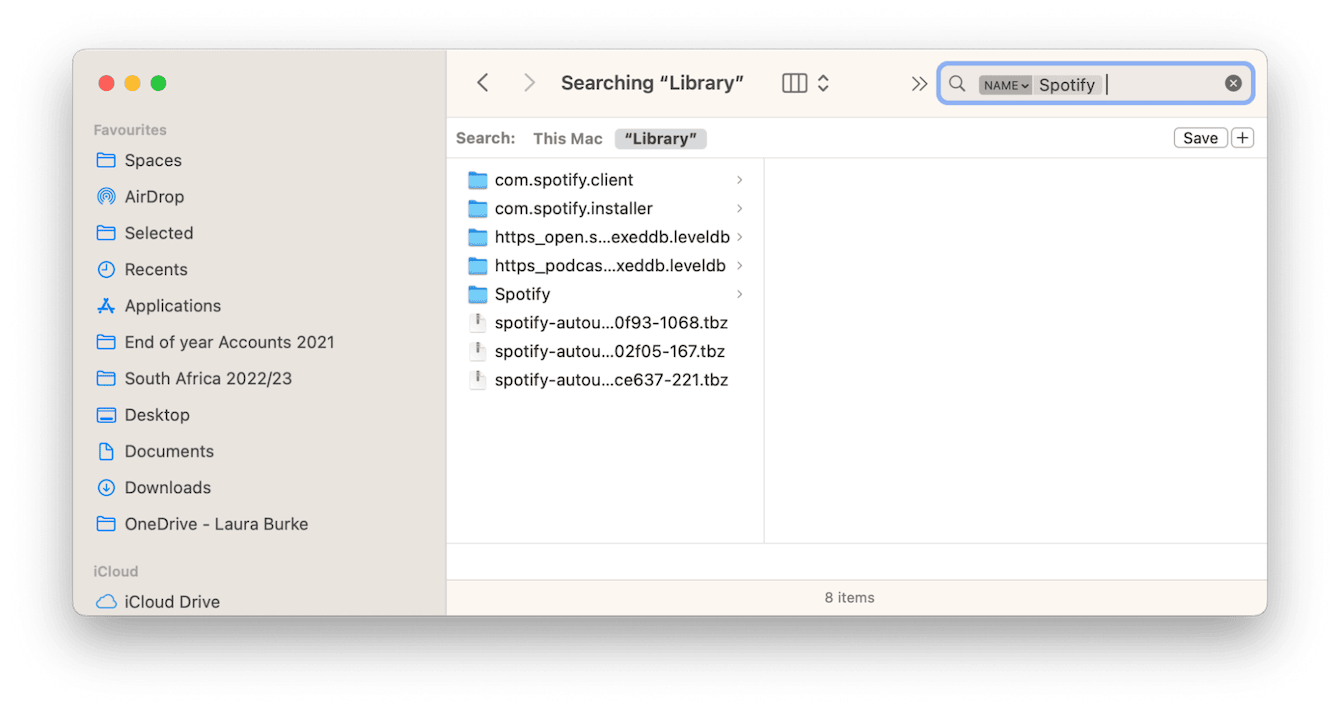Select the Library search scope
Screen dimensions: 1340x712
click(x=660, y=138)
